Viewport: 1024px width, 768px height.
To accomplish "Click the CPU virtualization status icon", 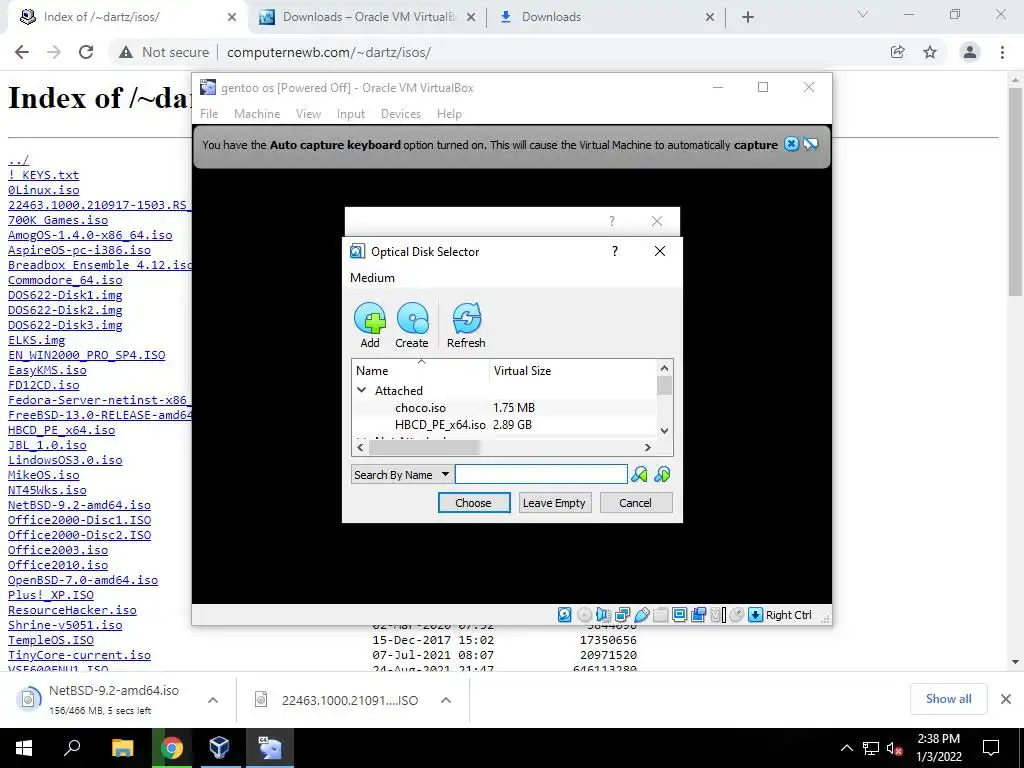I will [x=718, y=615].
